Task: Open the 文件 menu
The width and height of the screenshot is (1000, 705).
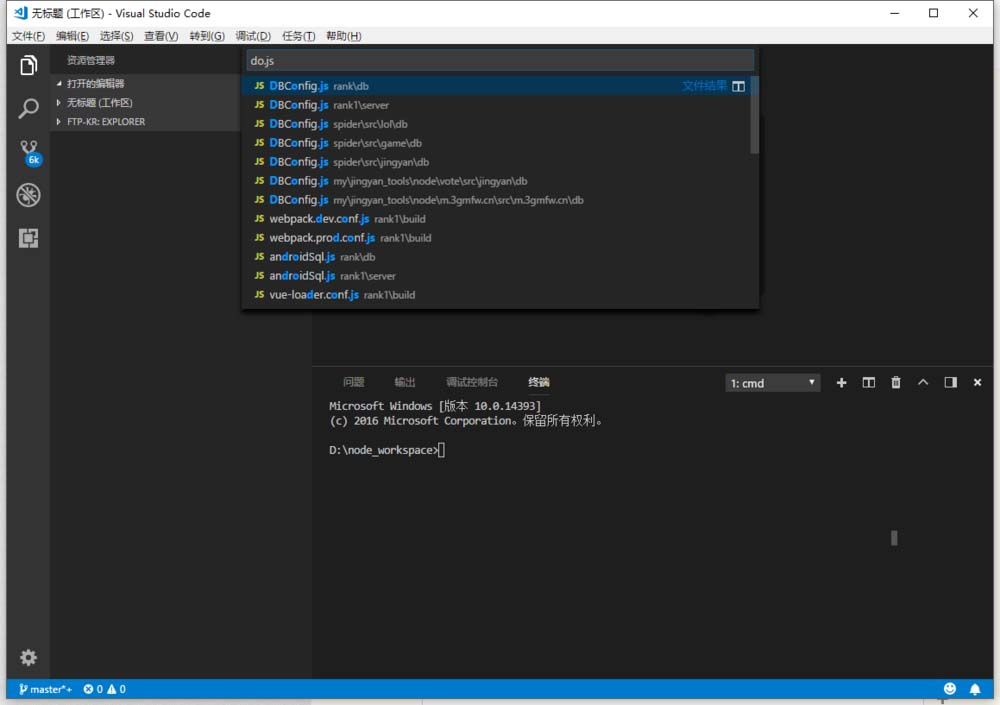Action: click(x=27, y=35)
